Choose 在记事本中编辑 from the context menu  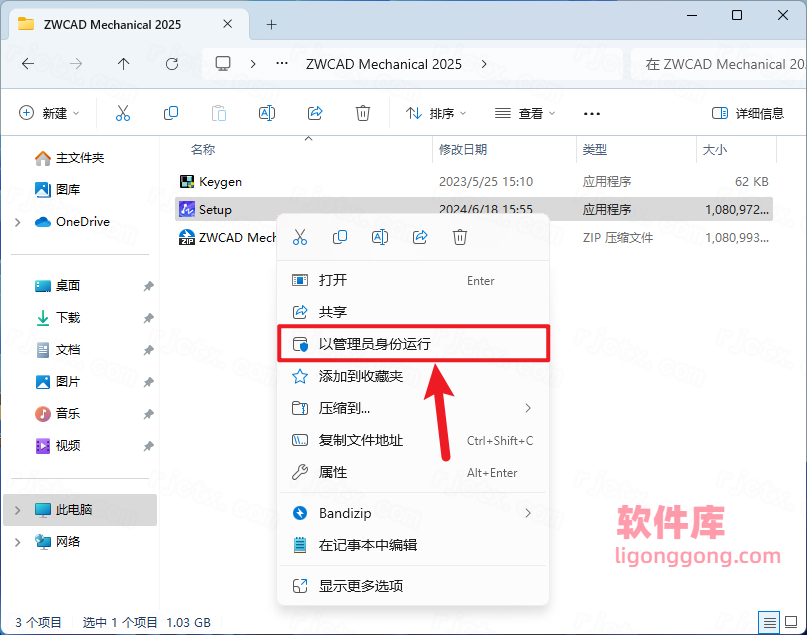[413, 545]
